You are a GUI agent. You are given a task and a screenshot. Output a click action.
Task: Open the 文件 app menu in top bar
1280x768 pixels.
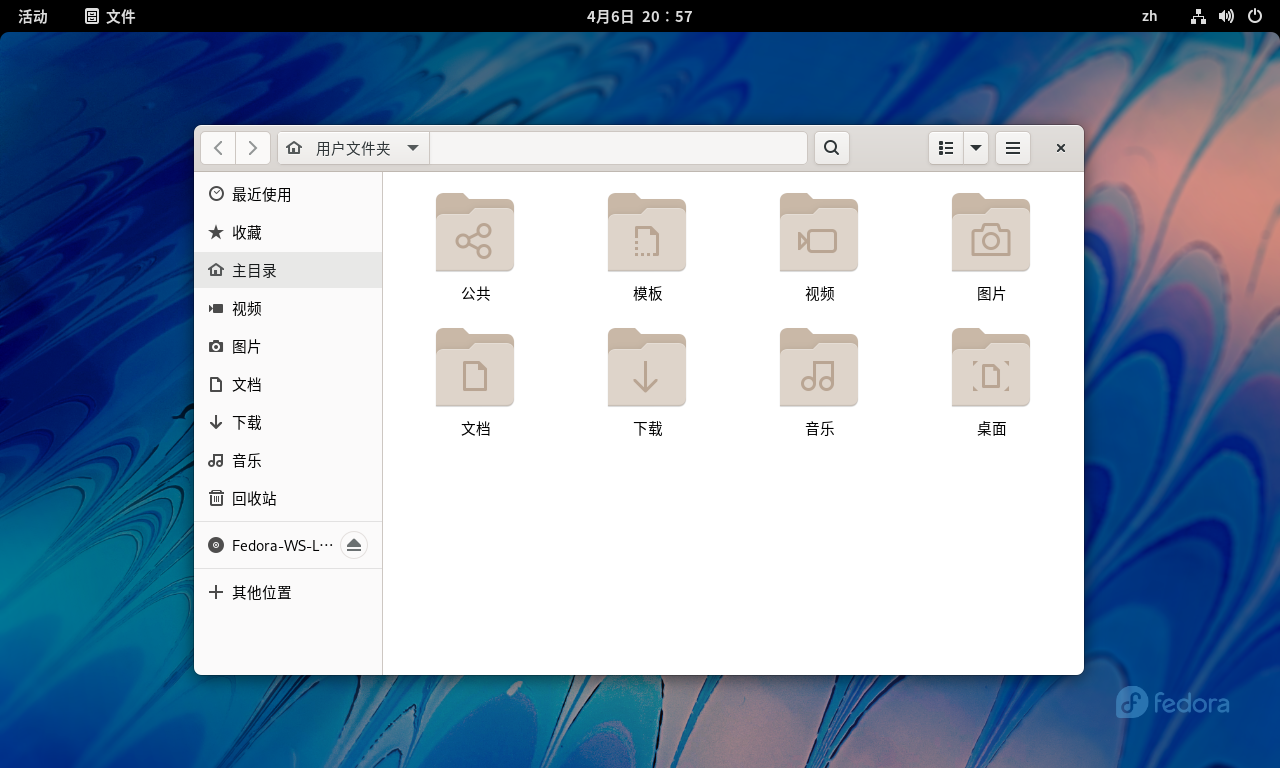tap(110, 16)
